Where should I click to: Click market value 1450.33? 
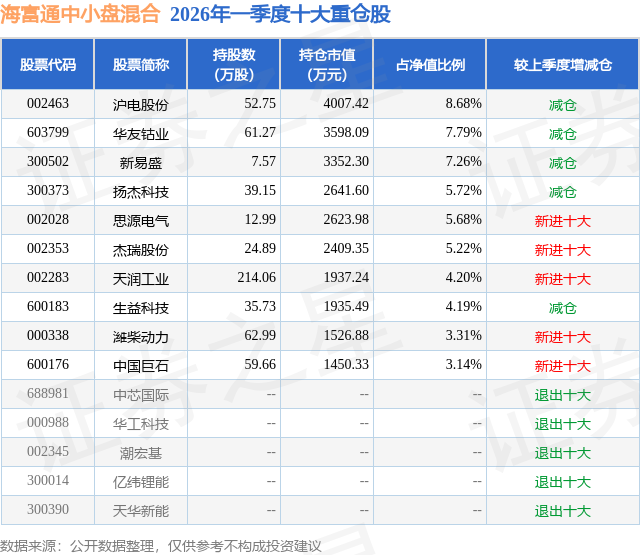tap(346, 364)
